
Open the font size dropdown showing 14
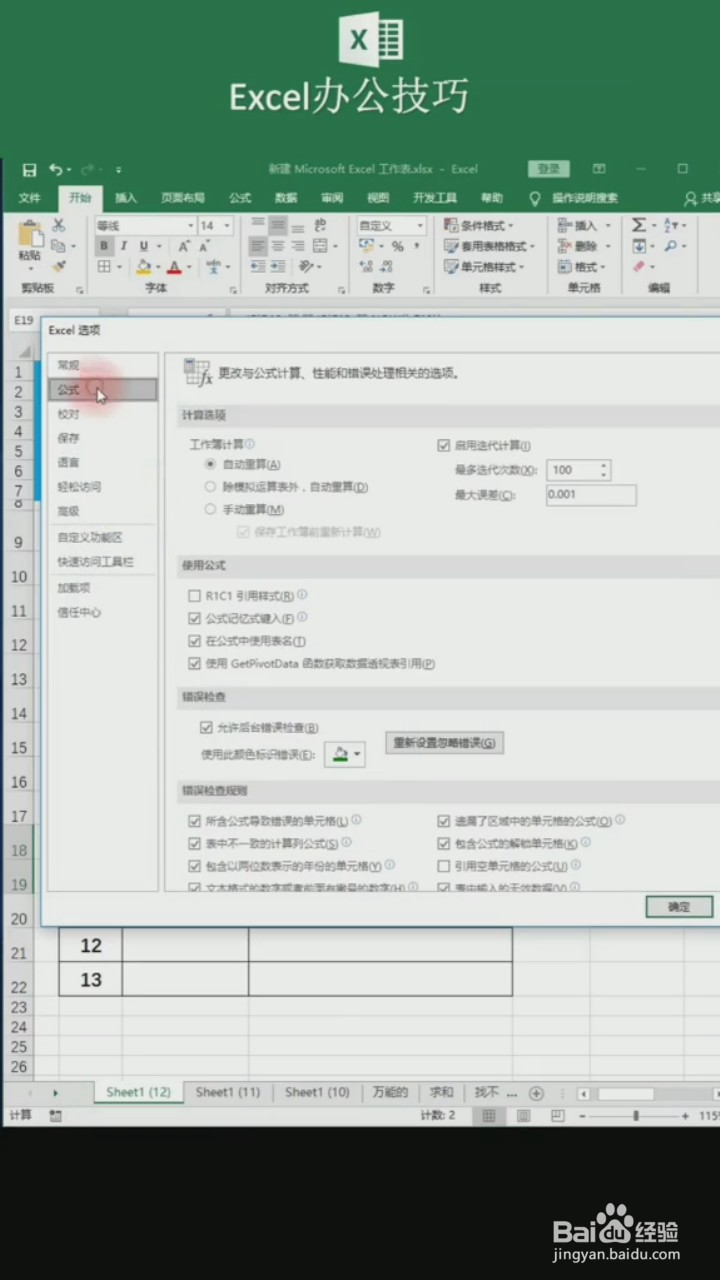tap(227, 226)
